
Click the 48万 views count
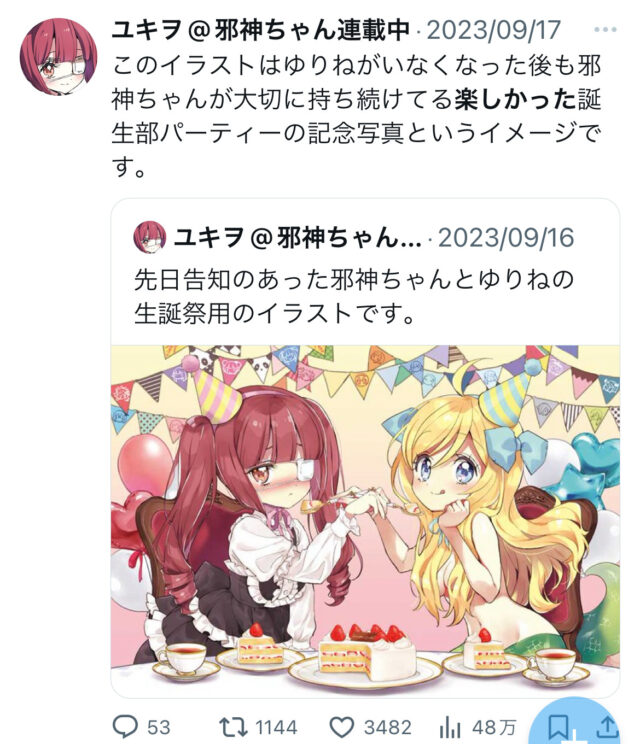pyautogui.click(x=494, y=727)
